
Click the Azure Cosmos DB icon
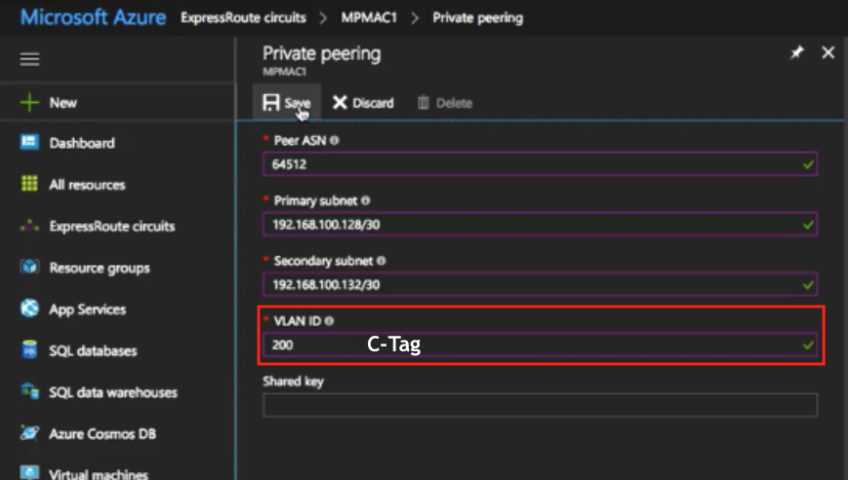[29, 433]
